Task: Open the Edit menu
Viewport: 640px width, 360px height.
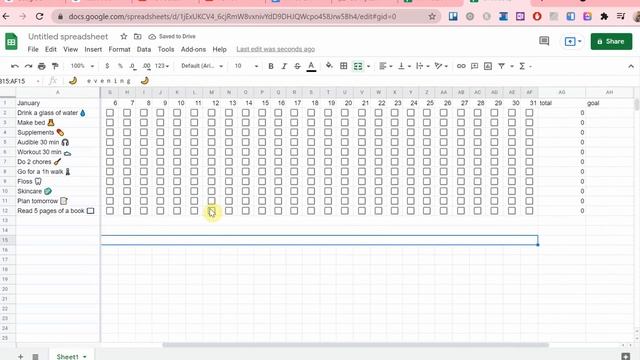Action: (x=51, y=49)
